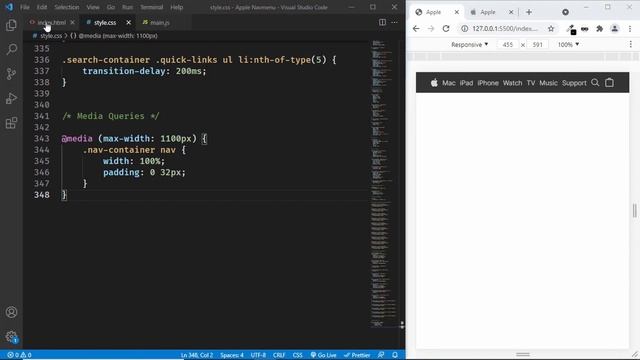Screen dimensions: 640x360
Task: Open the Explorer view in VS Code
Action: (x=11, y=25)
